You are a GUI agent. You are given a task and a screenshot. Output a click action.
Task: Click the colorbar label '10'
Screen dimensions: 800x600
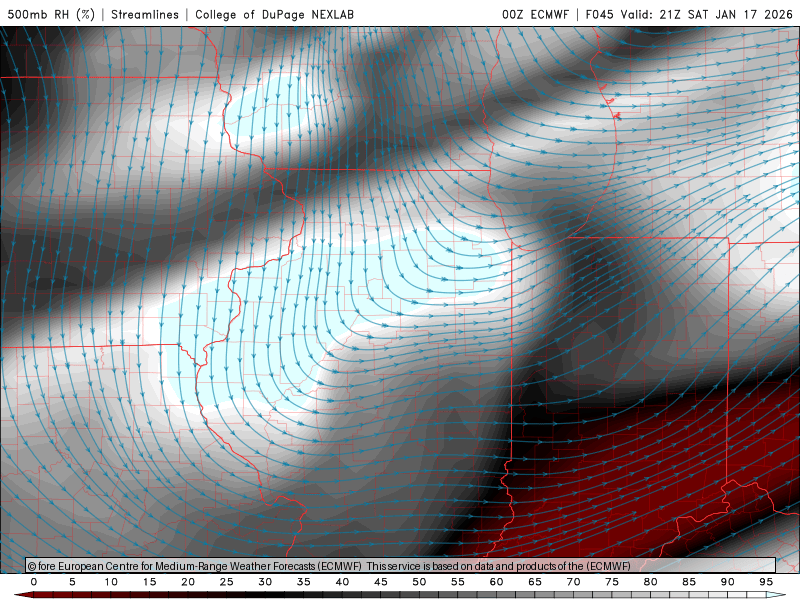(x=111, y=582)
